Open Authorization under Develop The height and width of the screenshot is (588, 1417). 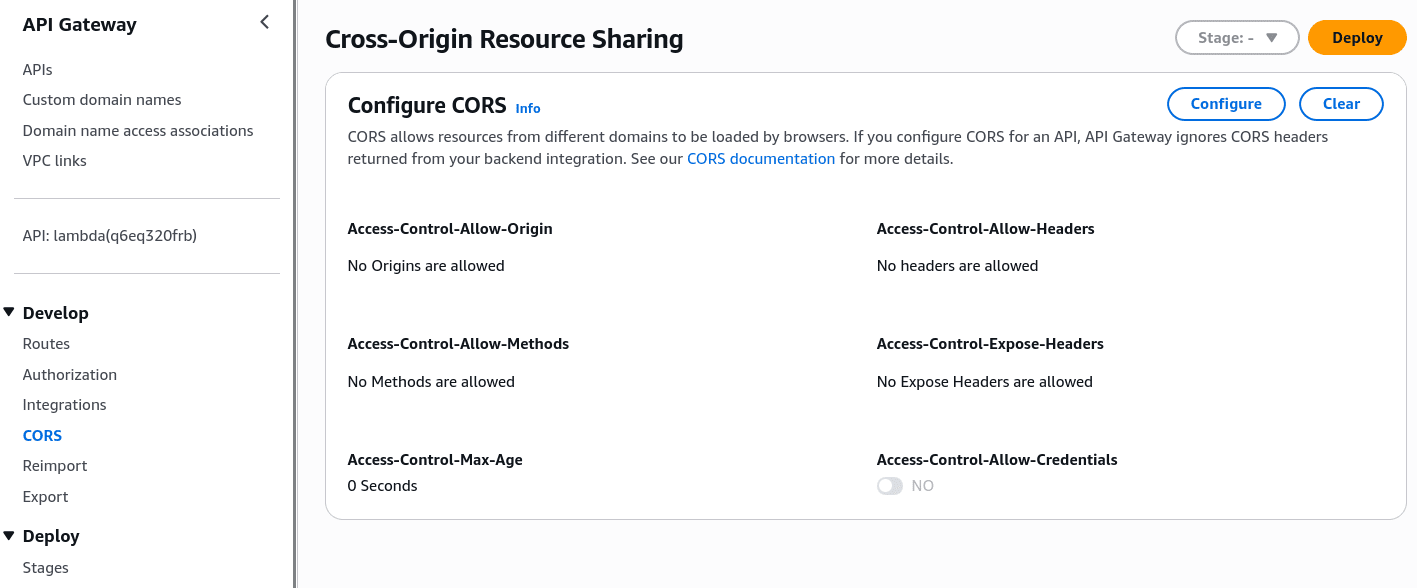pos(70,375)
